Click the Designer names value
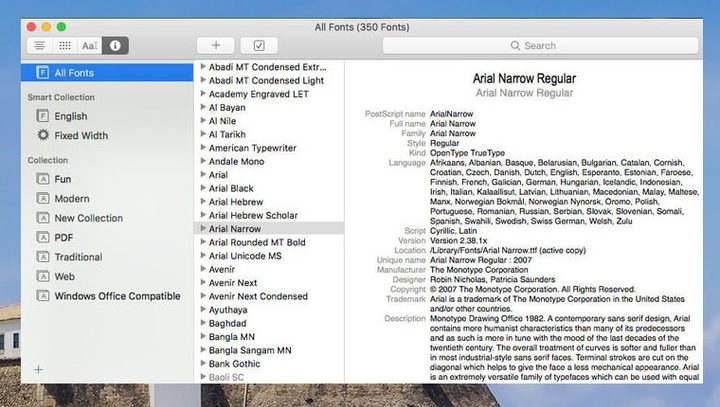This screenshot has height=407, width=720. tap(492, 279)
